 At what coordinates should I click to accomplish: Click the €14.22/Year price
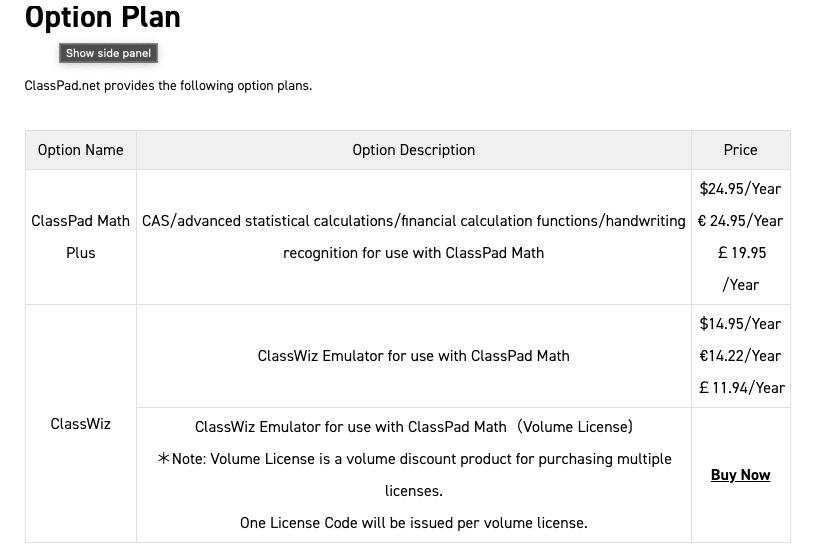pos(740,356)
